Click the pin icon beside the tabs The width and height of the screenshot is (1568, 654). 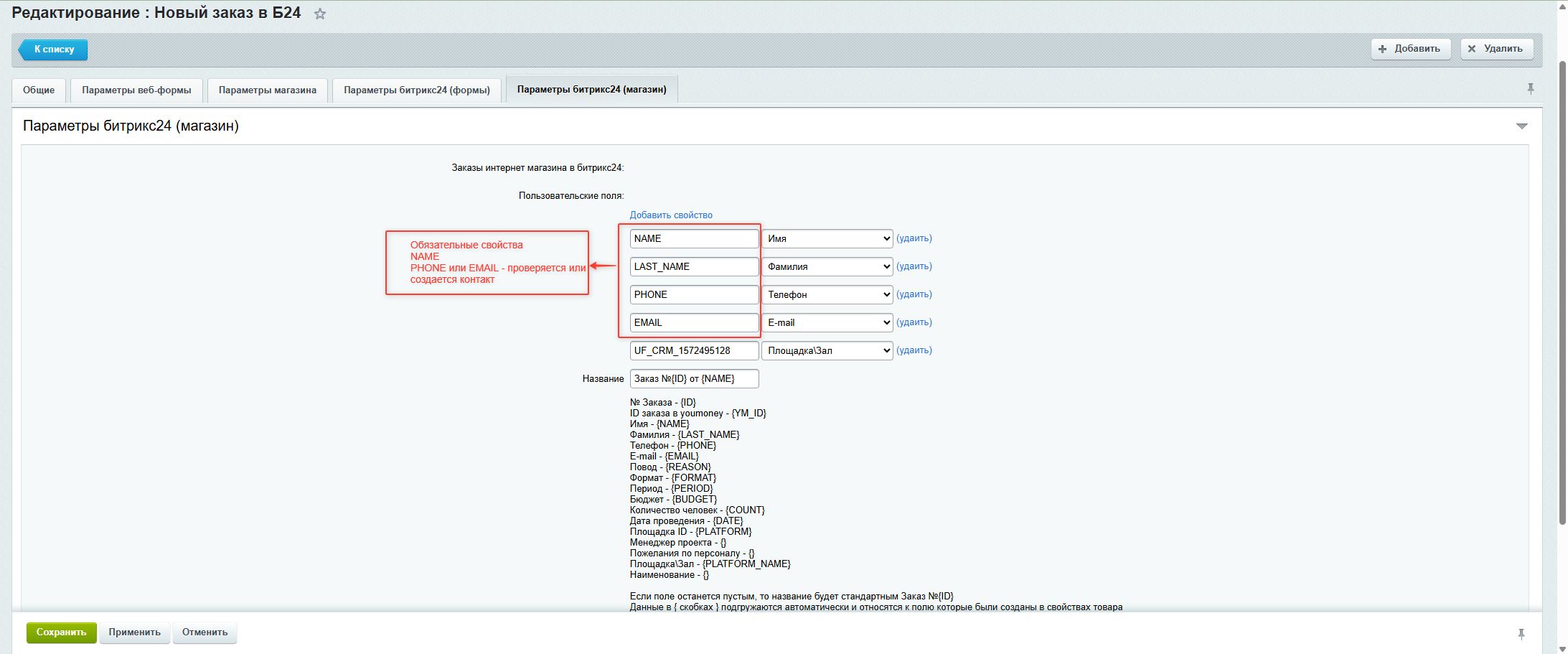1530,89
